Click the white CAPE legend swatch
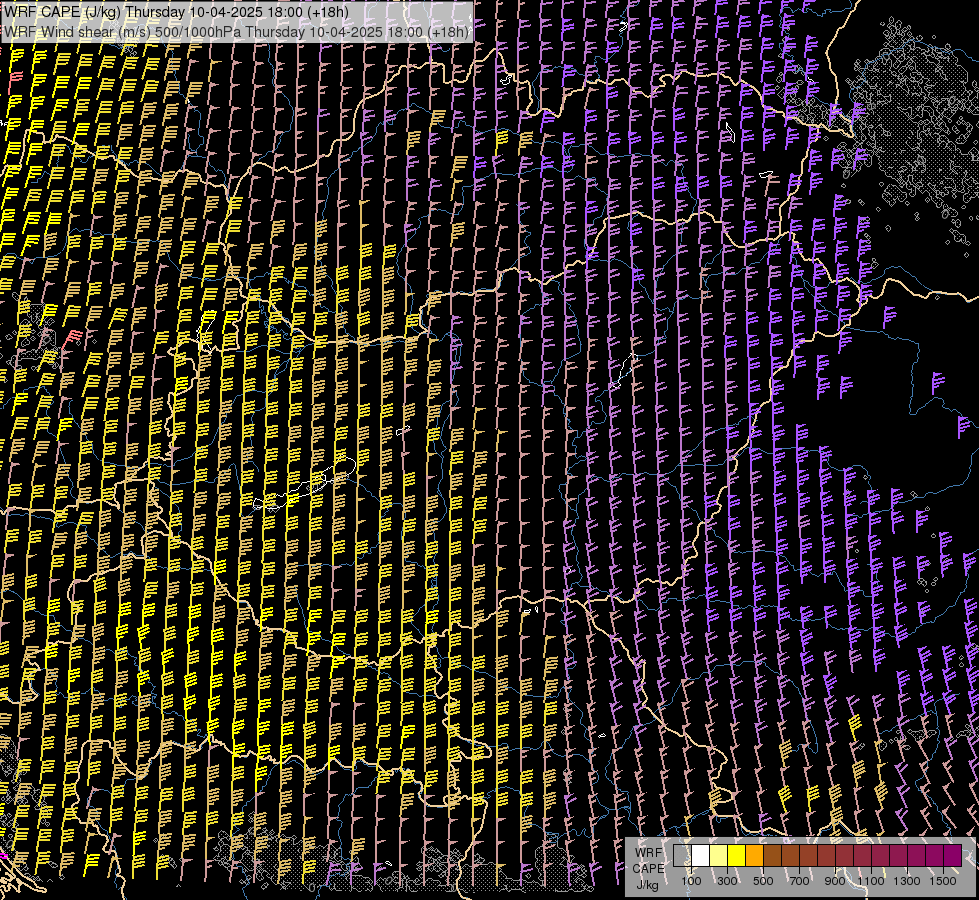Image resolution: width=979 pixels, height=900 pixels. (701, 855)
